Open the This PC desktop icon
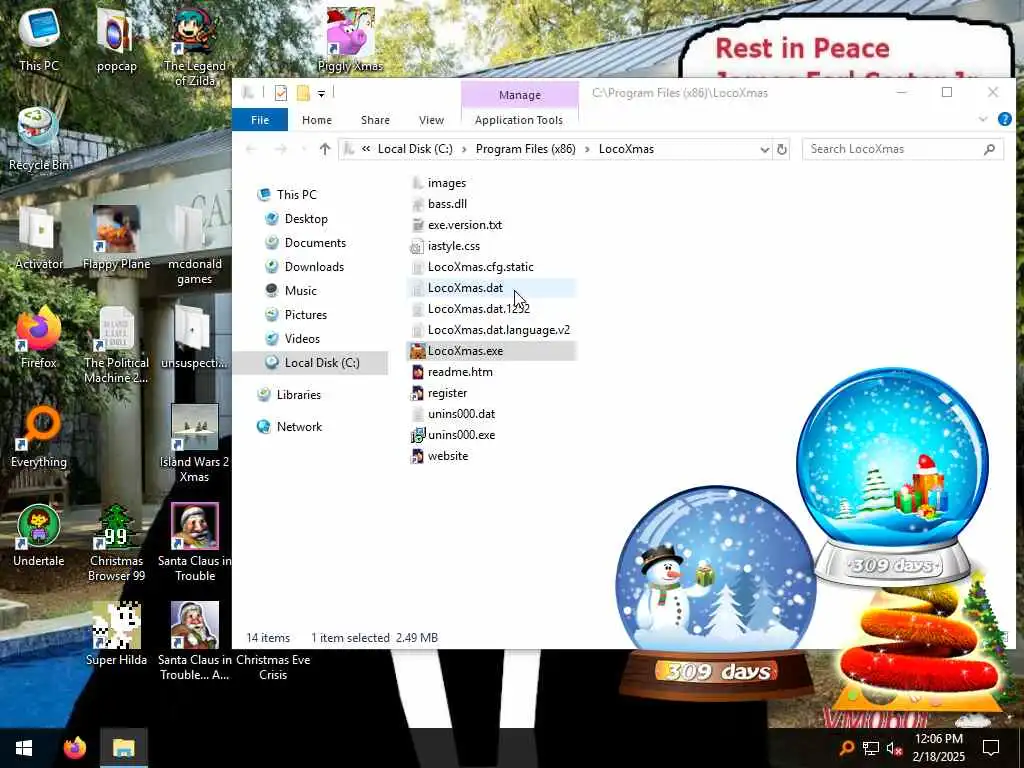The height and width of the screenshot is (768, 1024). pos(39,39)
